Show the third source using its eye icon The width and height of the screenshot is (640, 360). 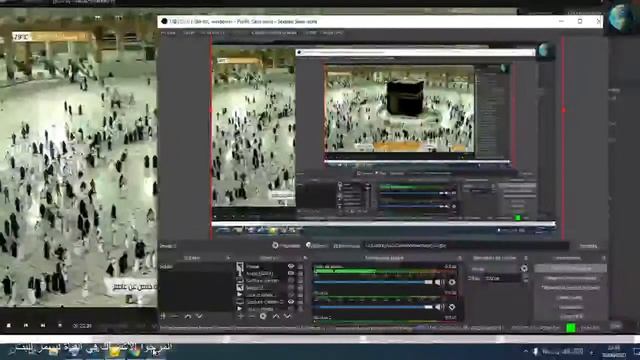coord(291,281)
